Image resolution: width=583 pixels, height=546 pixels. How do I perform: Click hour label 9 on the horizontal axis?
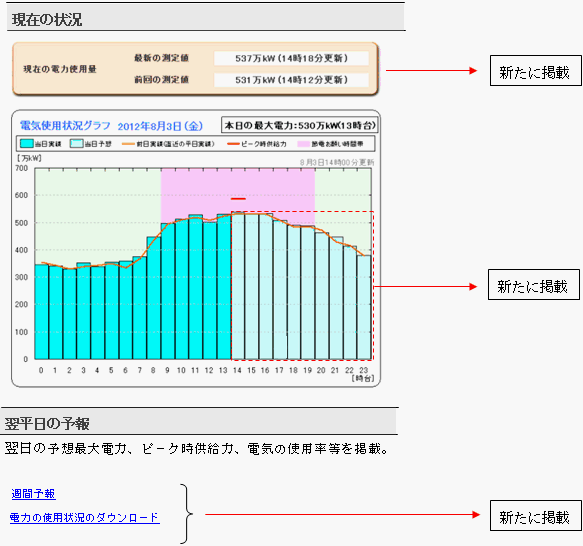167,370
